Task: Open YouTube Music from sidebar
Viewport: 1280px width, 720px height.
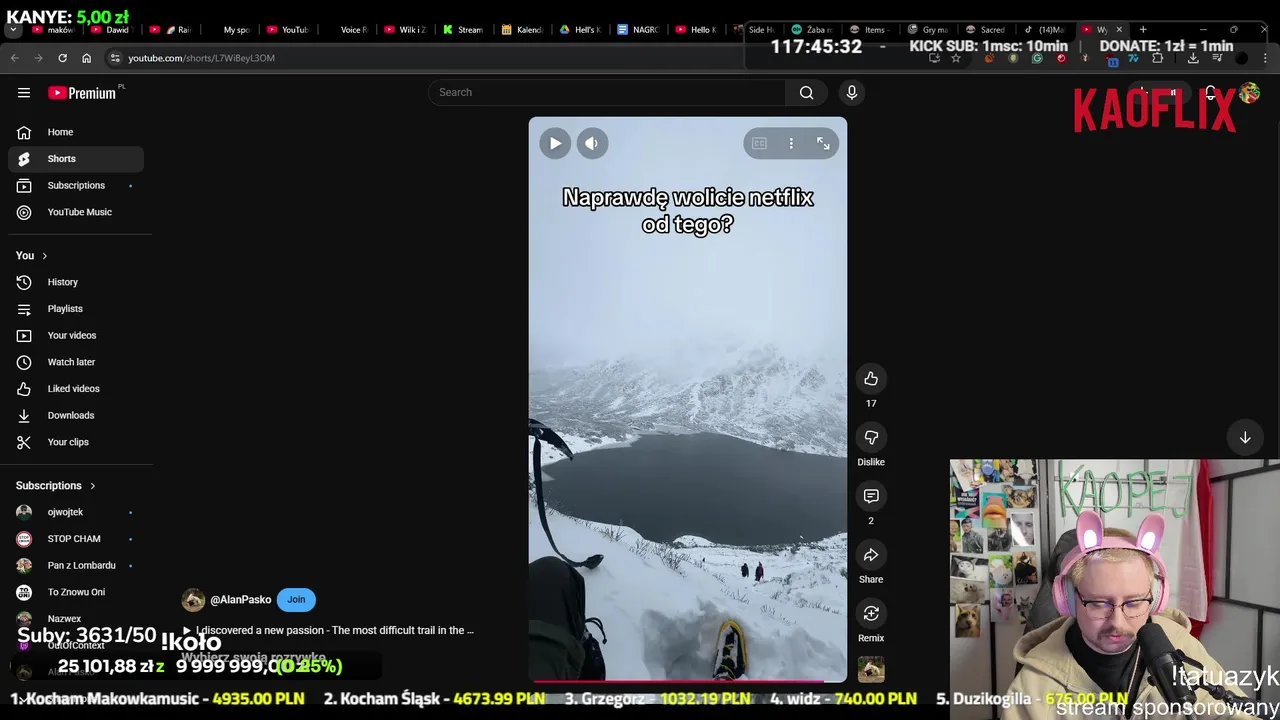Action: pyautogui.click(x=76, y=212)
